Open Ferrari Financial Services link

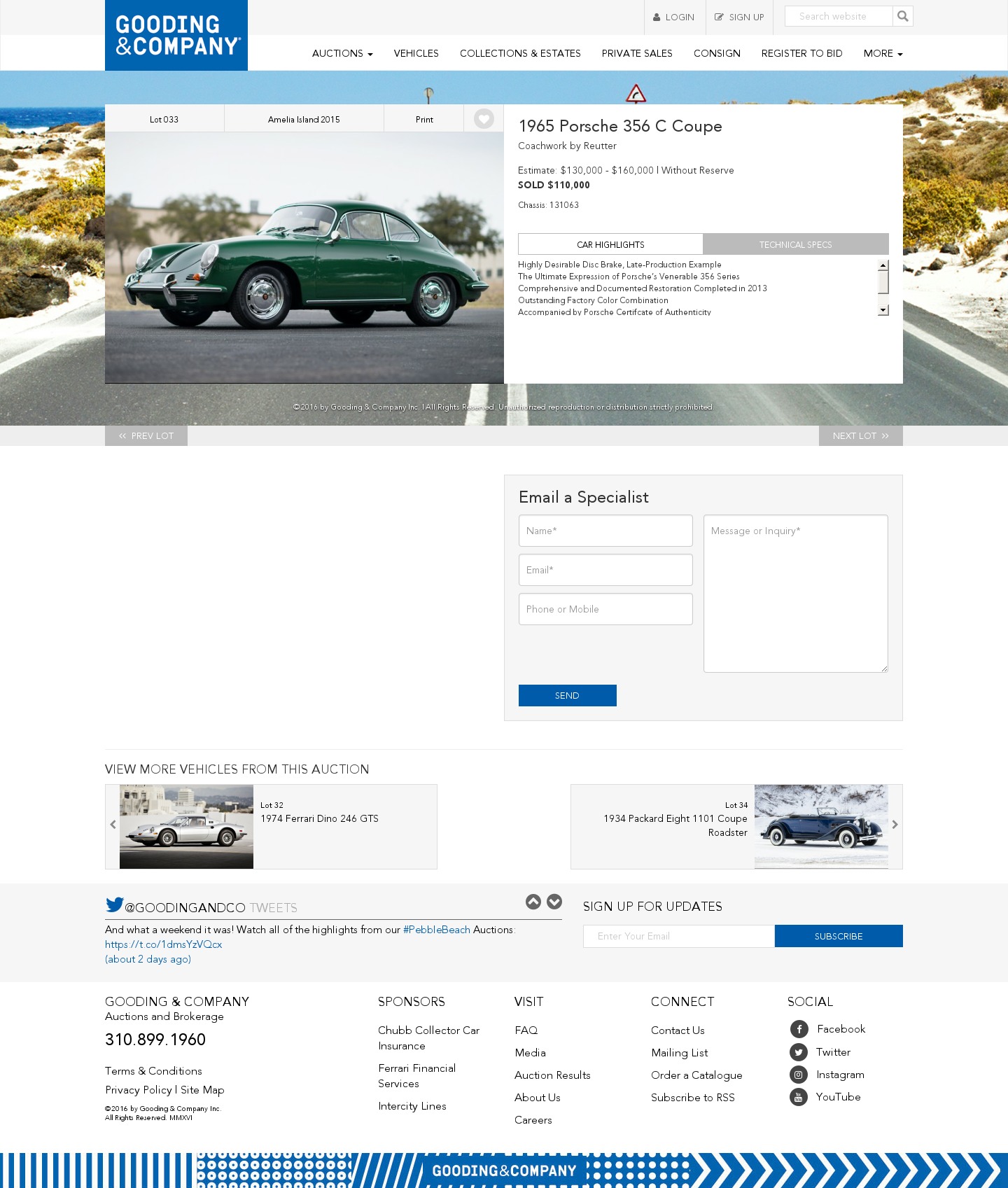(416, 1076)
